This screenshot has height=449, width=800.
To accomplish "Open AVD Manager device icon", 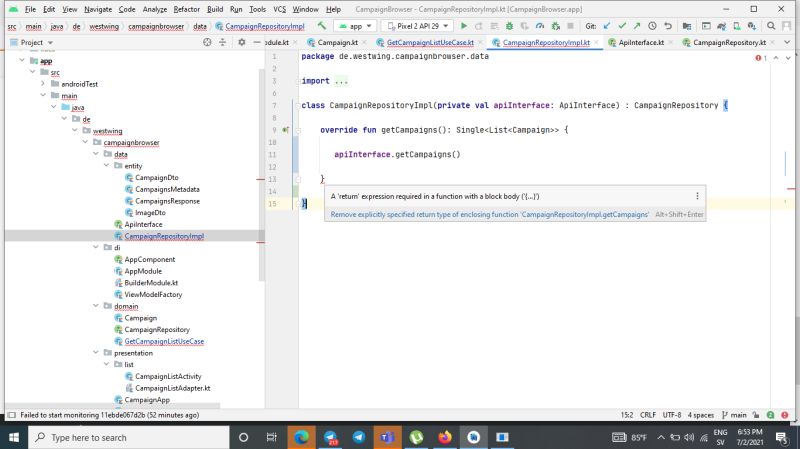I will click(x=737, y=26).
